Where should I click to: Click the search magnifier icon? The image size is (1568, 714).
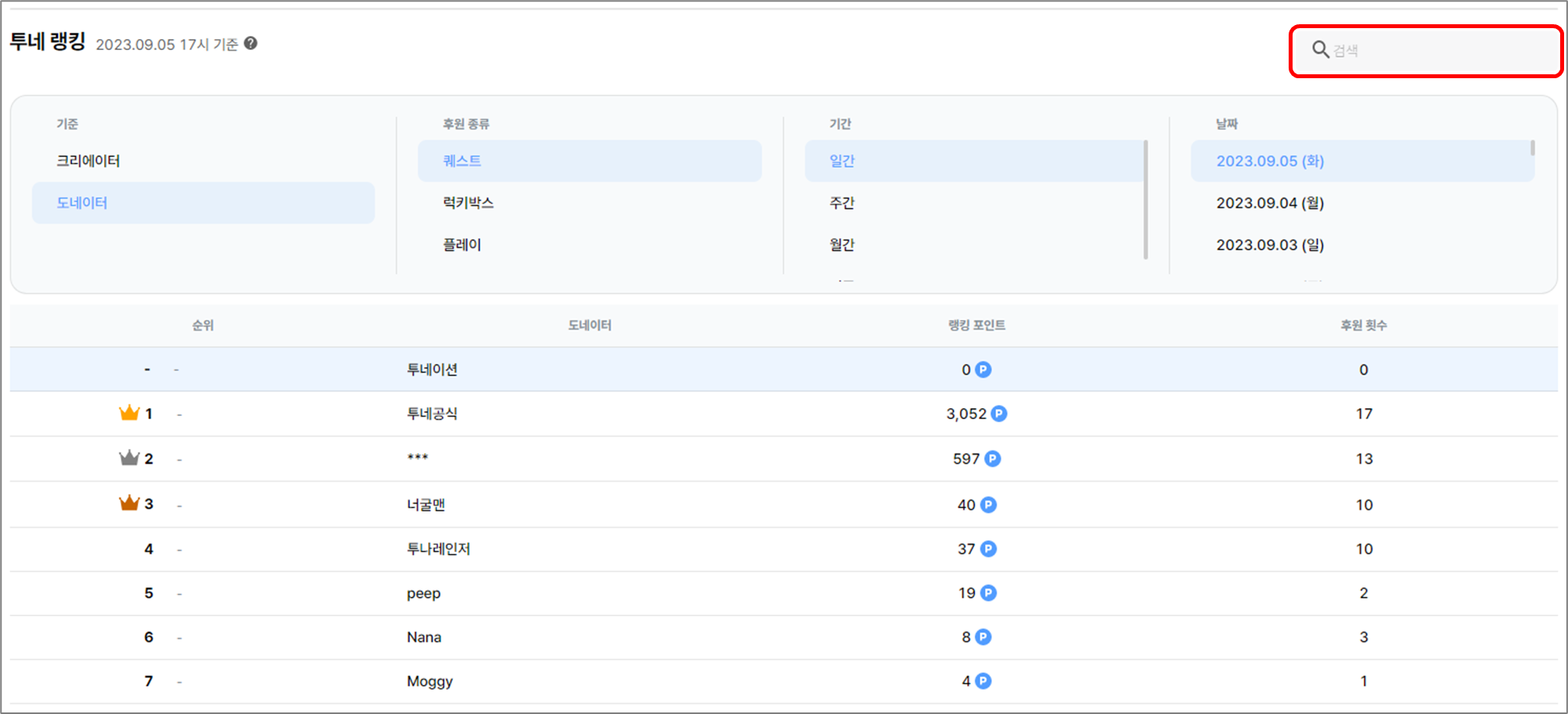[1320, 50]
